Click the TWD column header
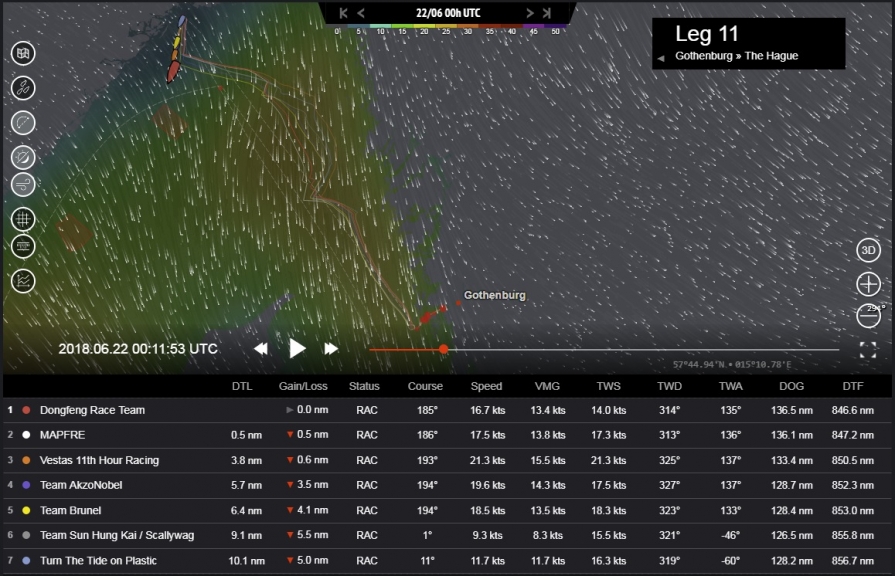The image size is (895, 576). pyautogui.click(x=670, y=386)
